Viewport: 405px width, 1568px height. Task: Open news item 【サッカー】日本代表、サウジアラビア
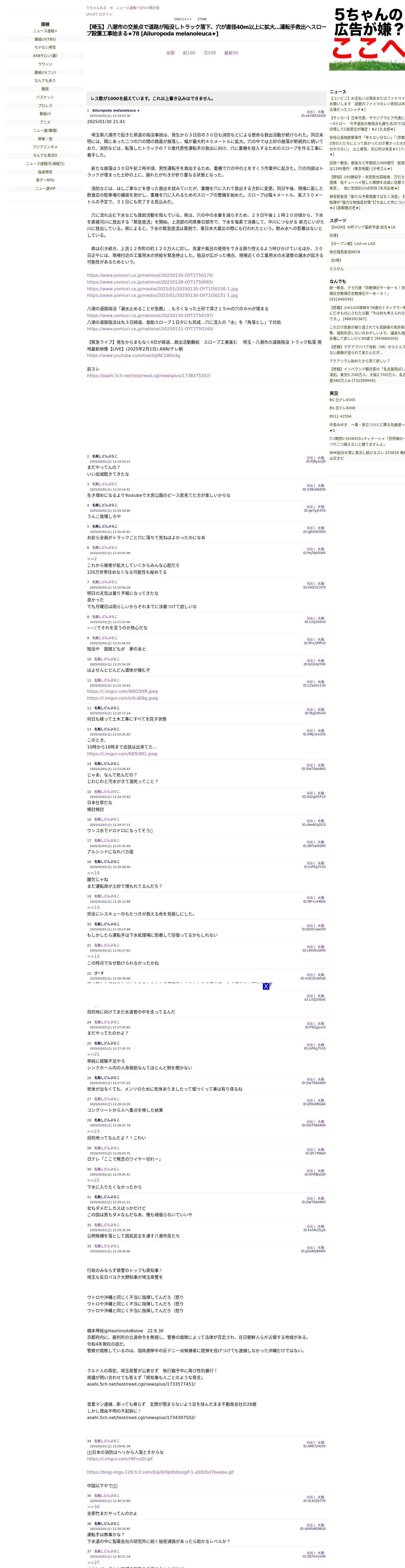(367, 124)
